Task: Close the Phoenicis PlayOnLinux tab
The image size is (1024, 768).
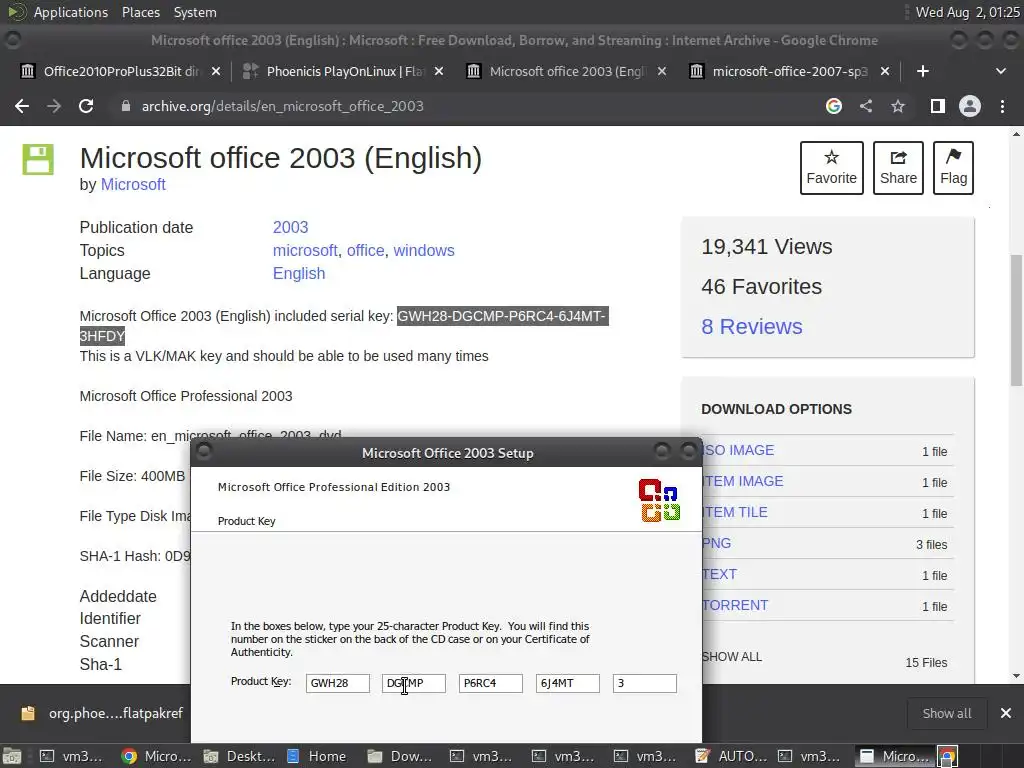Action: pos(439,71)
